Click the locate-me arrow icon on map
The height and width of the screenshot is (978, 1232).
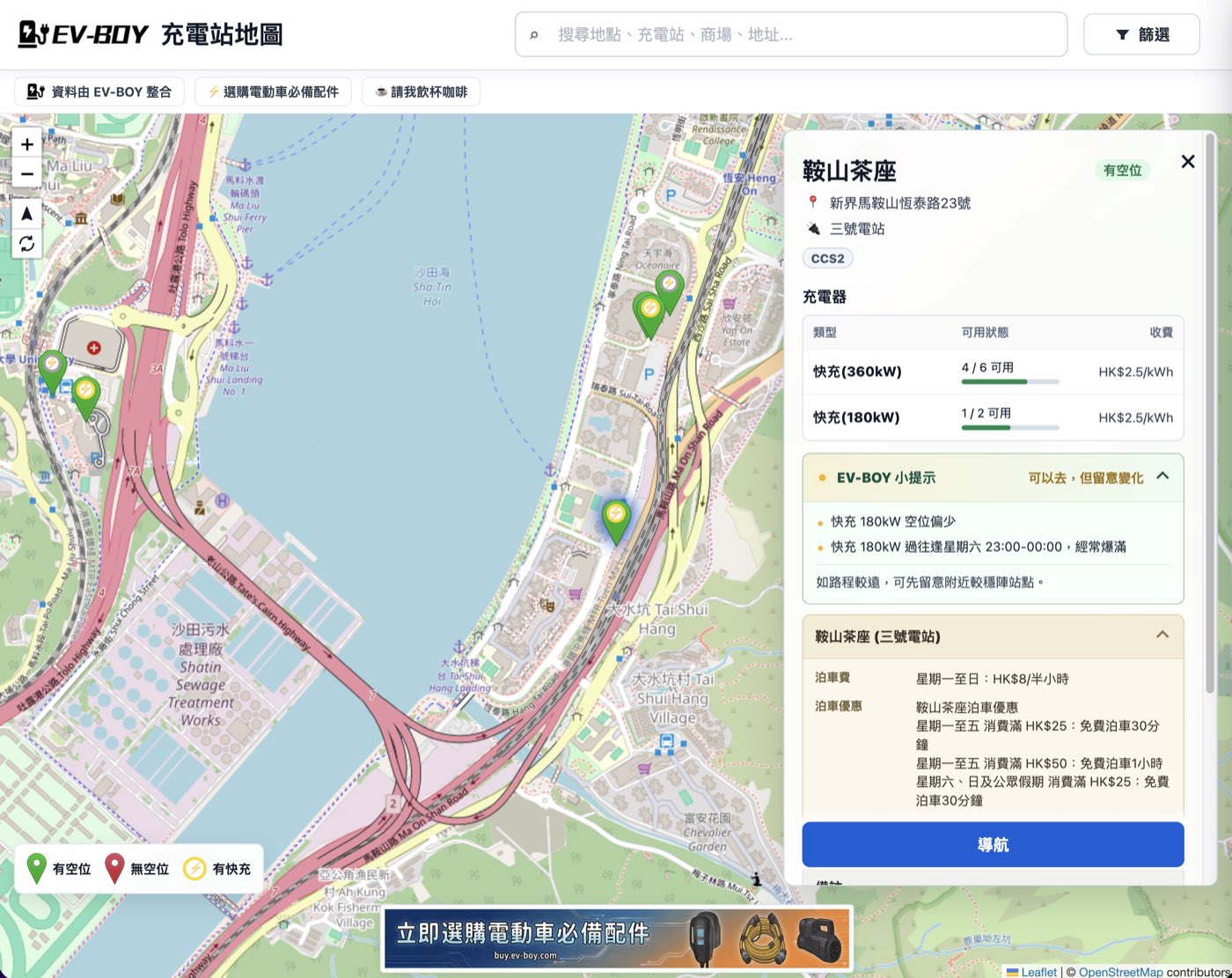(x=26, y=213)
